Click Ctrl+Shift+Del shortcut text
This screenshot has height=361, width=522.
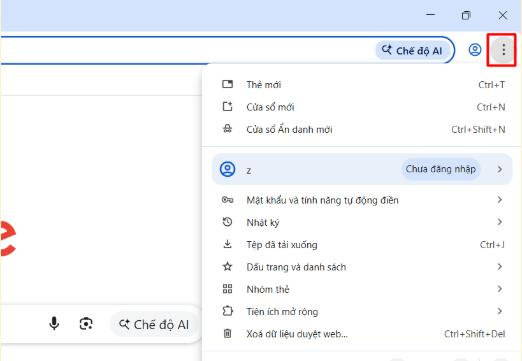pyautogui.click(x=475, y=334)
